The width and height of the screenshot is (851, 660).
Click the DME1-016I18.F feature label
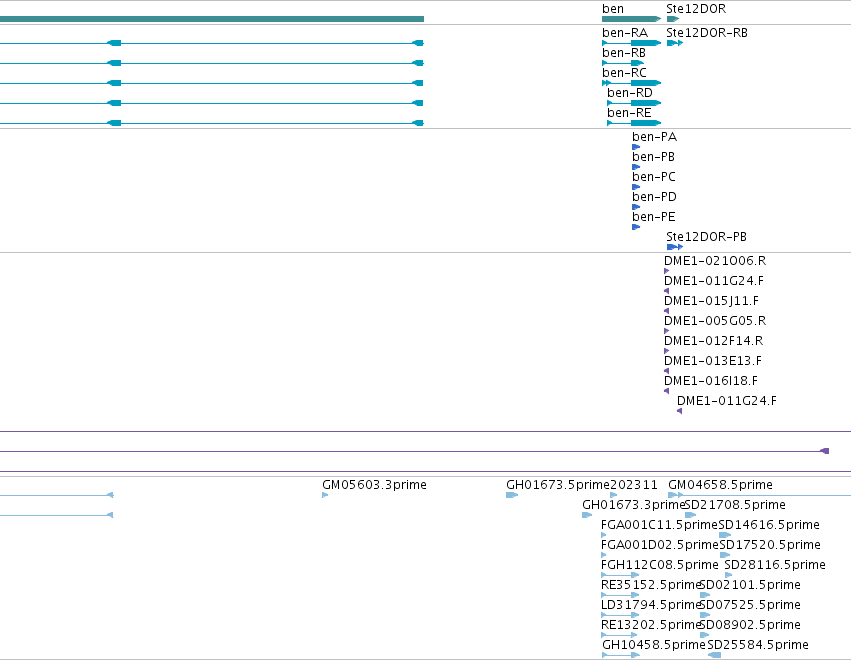(711, 381)
